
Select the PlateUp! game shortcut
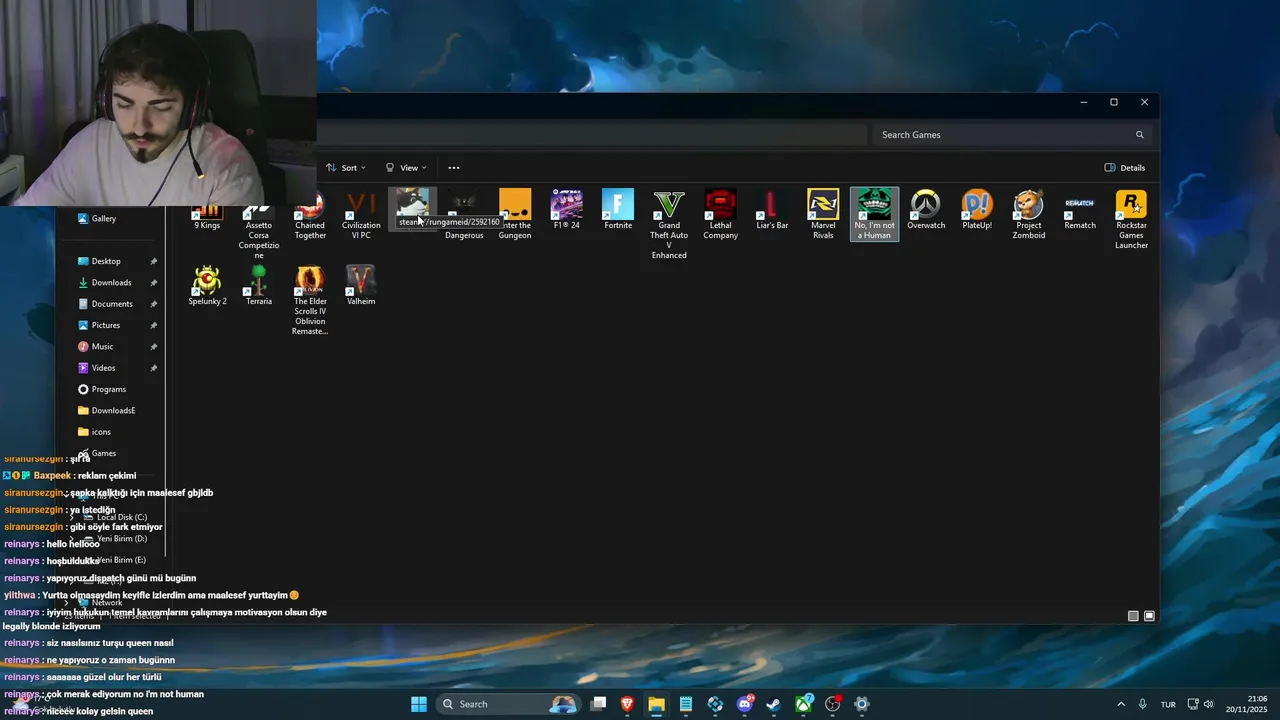(x=977, y=210)
